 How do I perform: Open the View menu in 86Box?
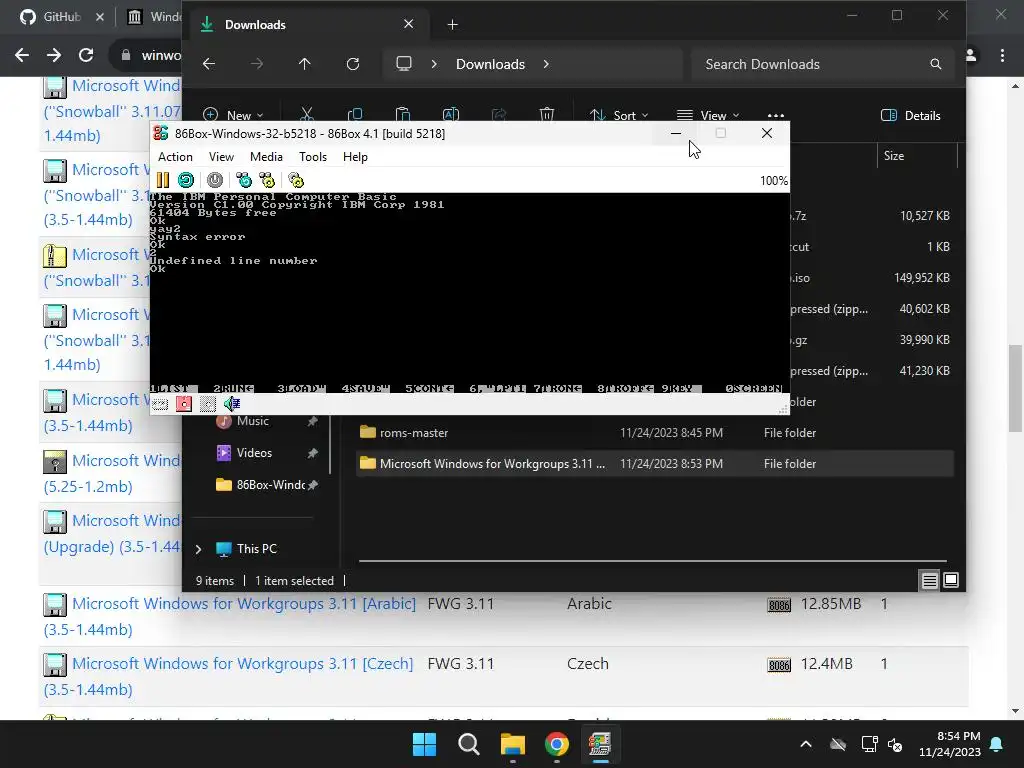221,157
